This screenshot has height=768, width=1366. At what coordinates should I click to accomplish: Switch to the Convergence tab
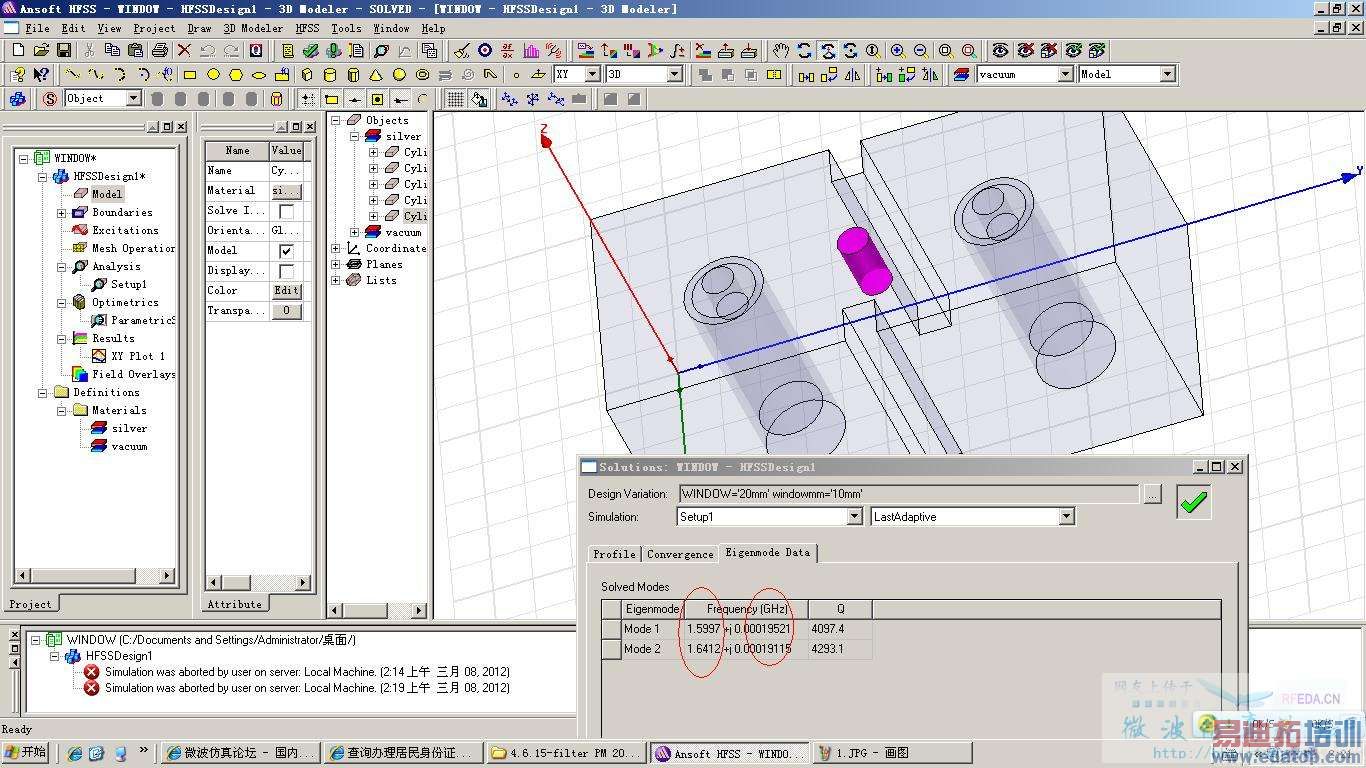680,554
